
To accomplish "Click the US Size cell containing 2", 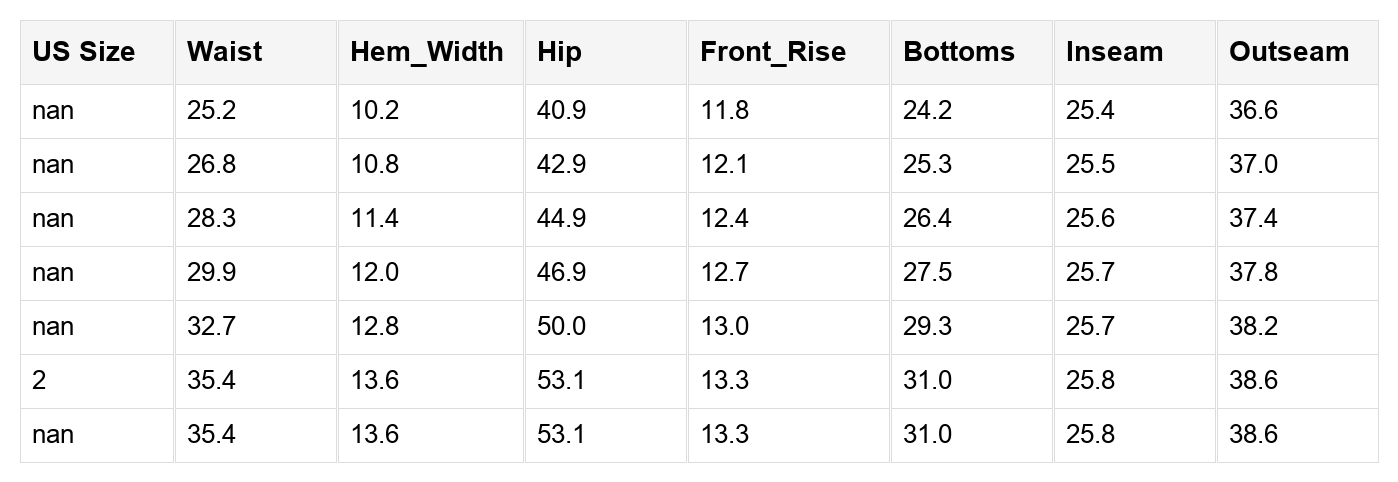I will 97,381.
